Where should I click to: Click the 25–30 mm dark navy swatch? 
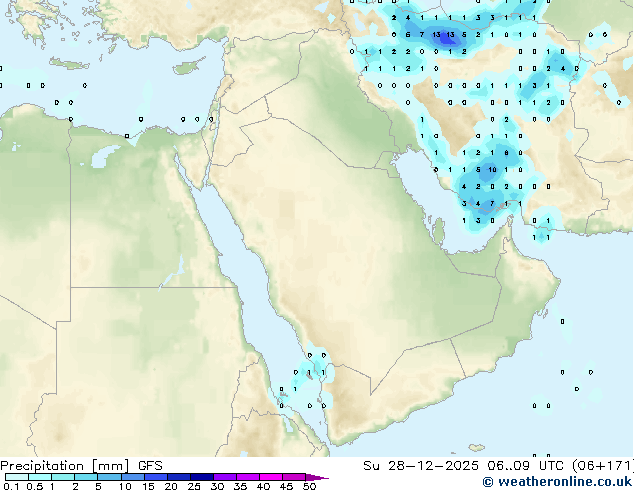point(202,477)
